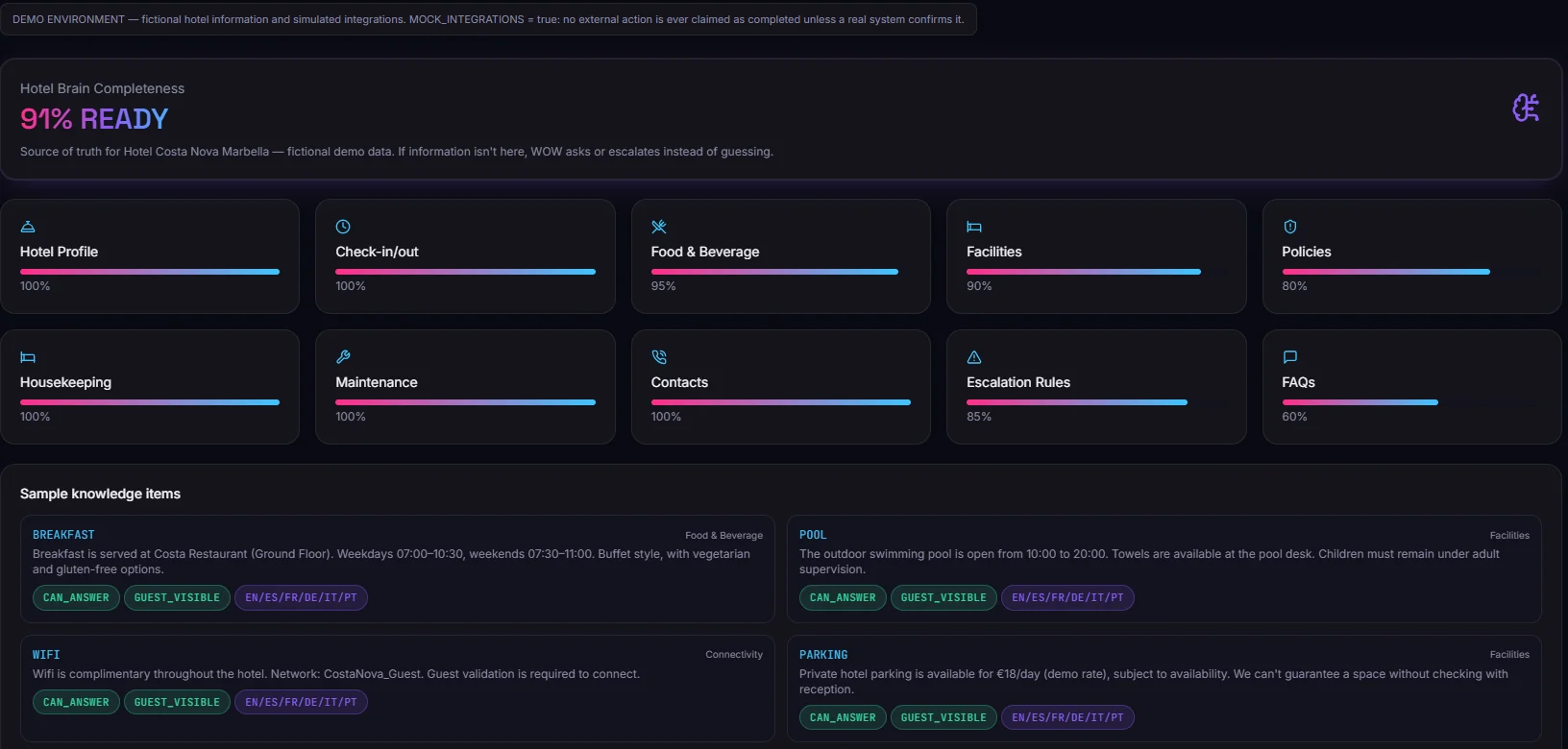Screen dimensions: 1568x749
Task: Click the Hotel Brain Completeness heading
Action: (102, 88)
